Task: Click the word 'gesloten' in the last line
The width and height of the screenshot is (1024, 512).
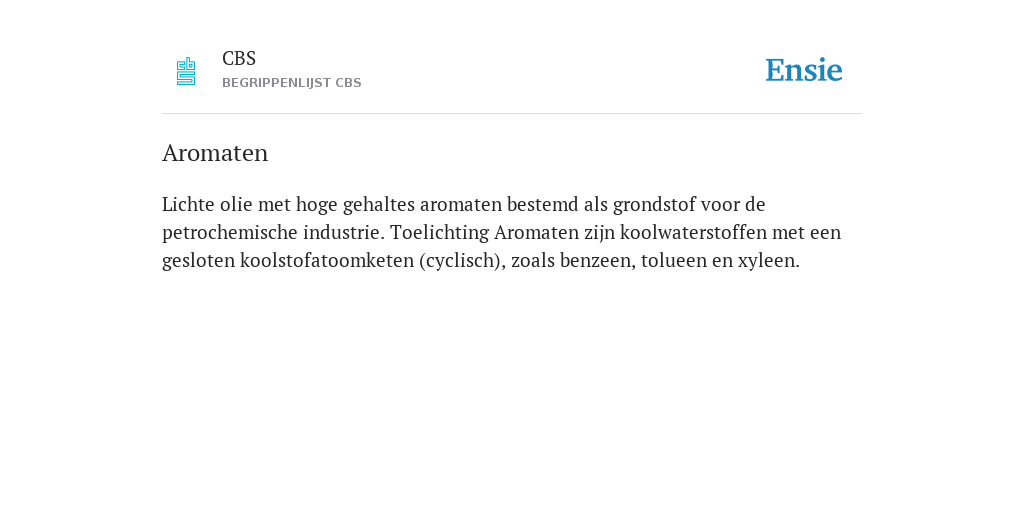Action: point(199,261)
